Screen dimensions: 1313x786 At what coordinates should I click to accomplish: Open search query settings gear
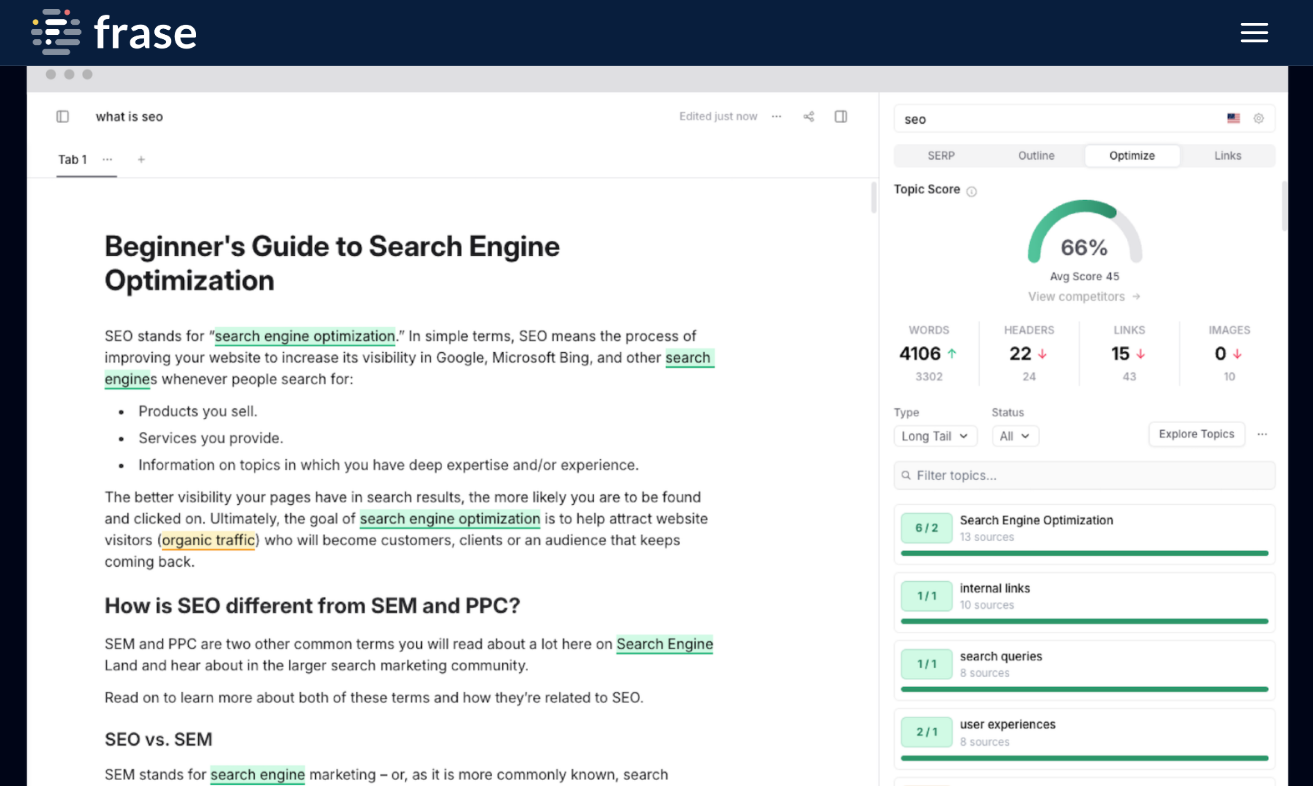(1258, 118)
